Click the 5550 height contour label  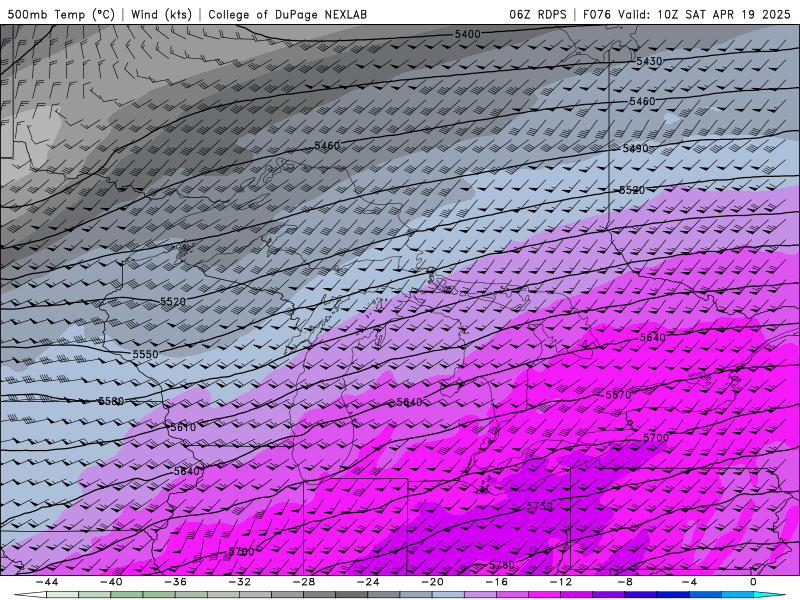[x=145, y=354]
